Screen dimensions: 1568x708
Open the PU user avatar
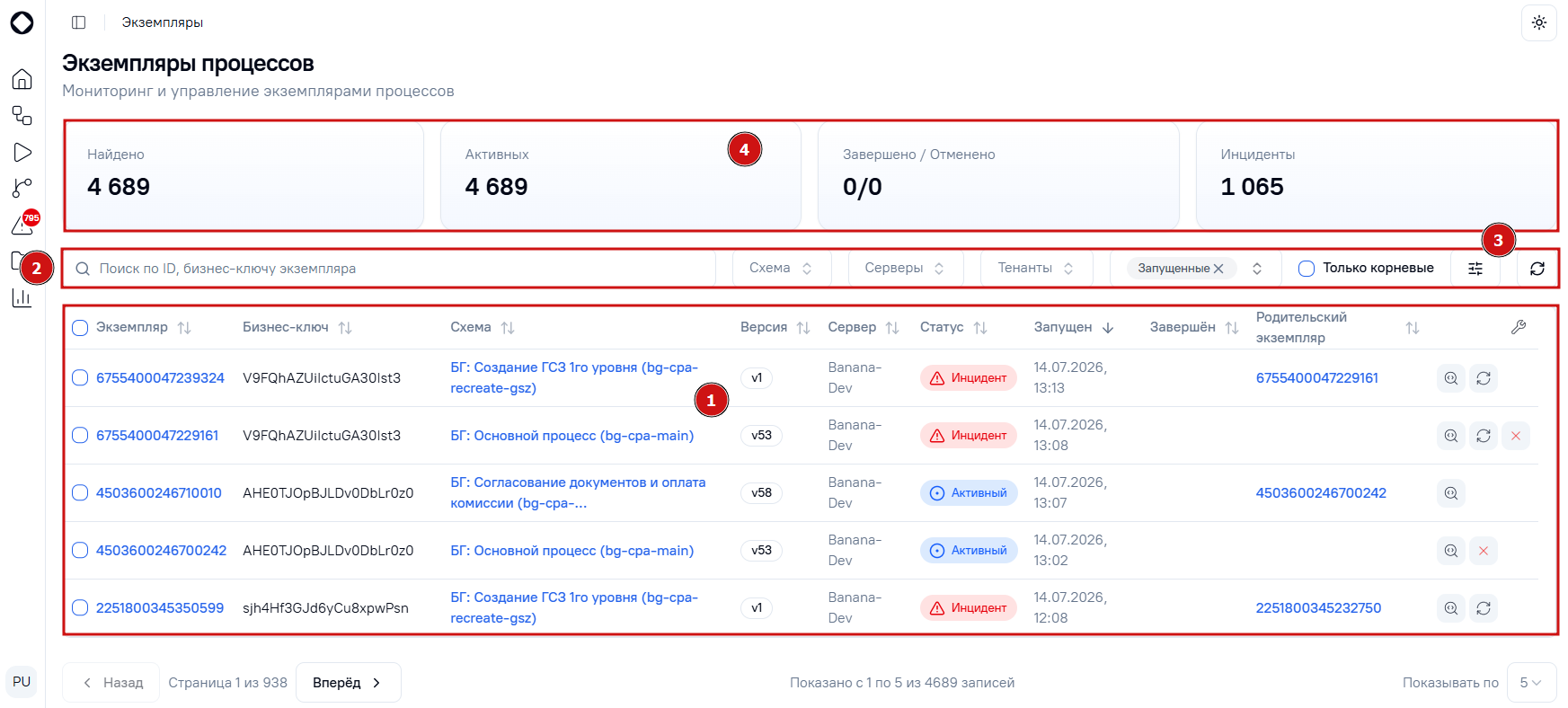click(22, 681)
